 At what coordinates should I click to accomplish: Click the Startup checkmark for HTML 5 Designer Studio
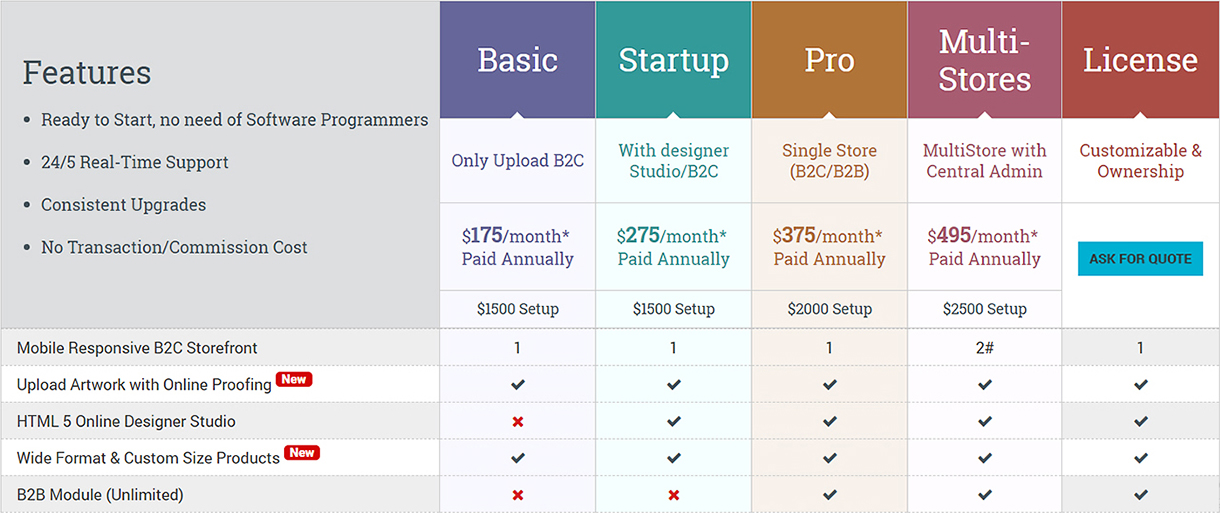(x=674, y=422)
